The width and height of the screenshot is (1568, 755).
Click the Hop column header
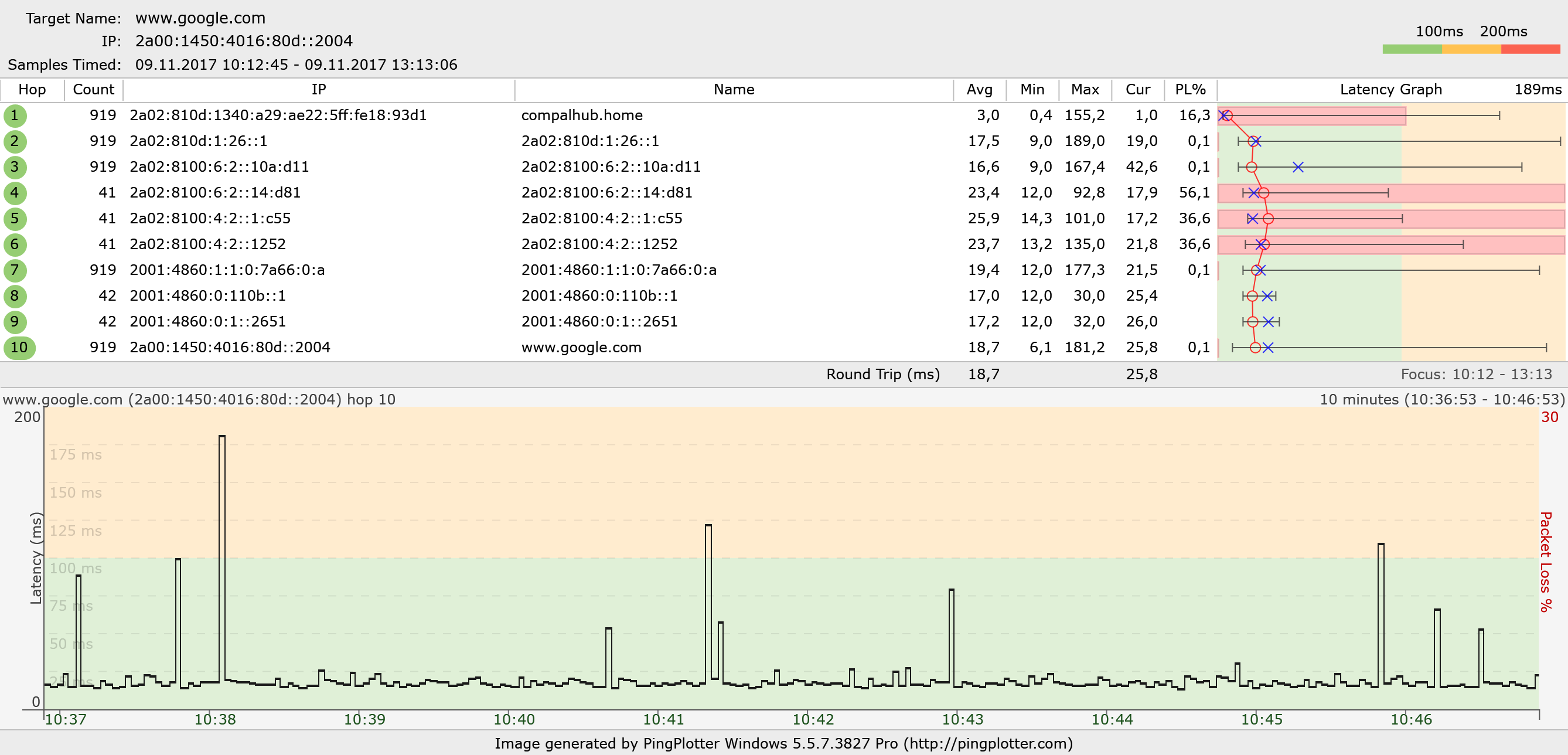tap(32, 90)
